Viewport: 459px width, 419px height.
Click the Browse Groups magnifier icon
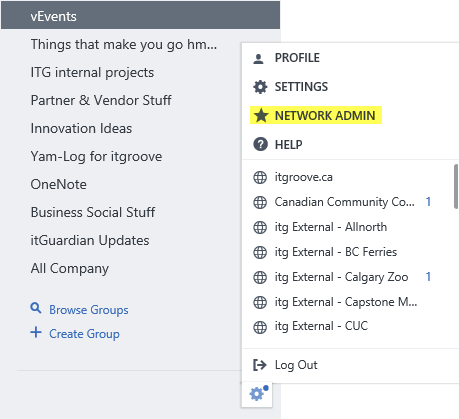(x=36, y=308)
